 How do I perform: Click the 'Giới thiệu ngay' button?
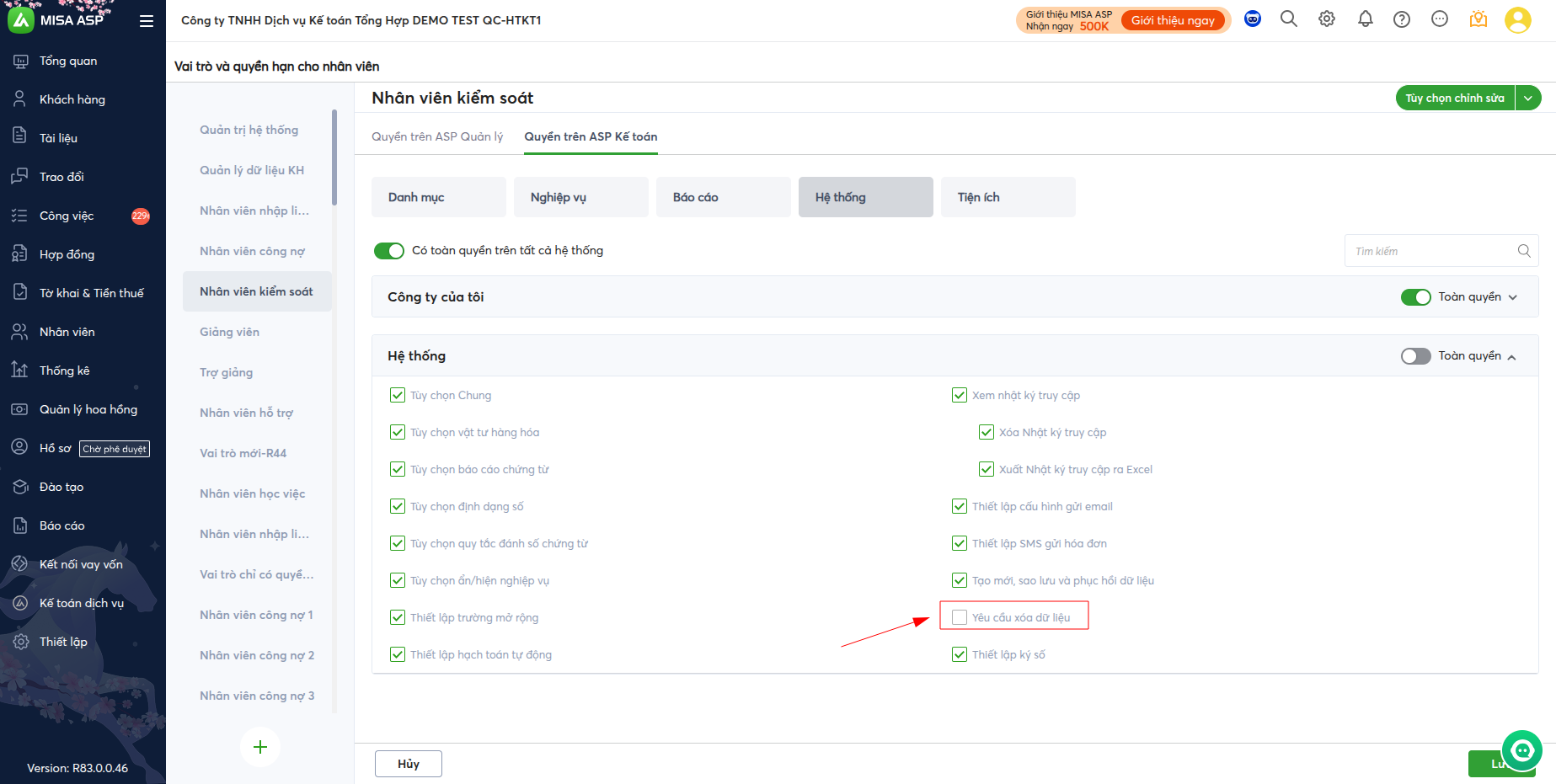(x=1173, y=20)
